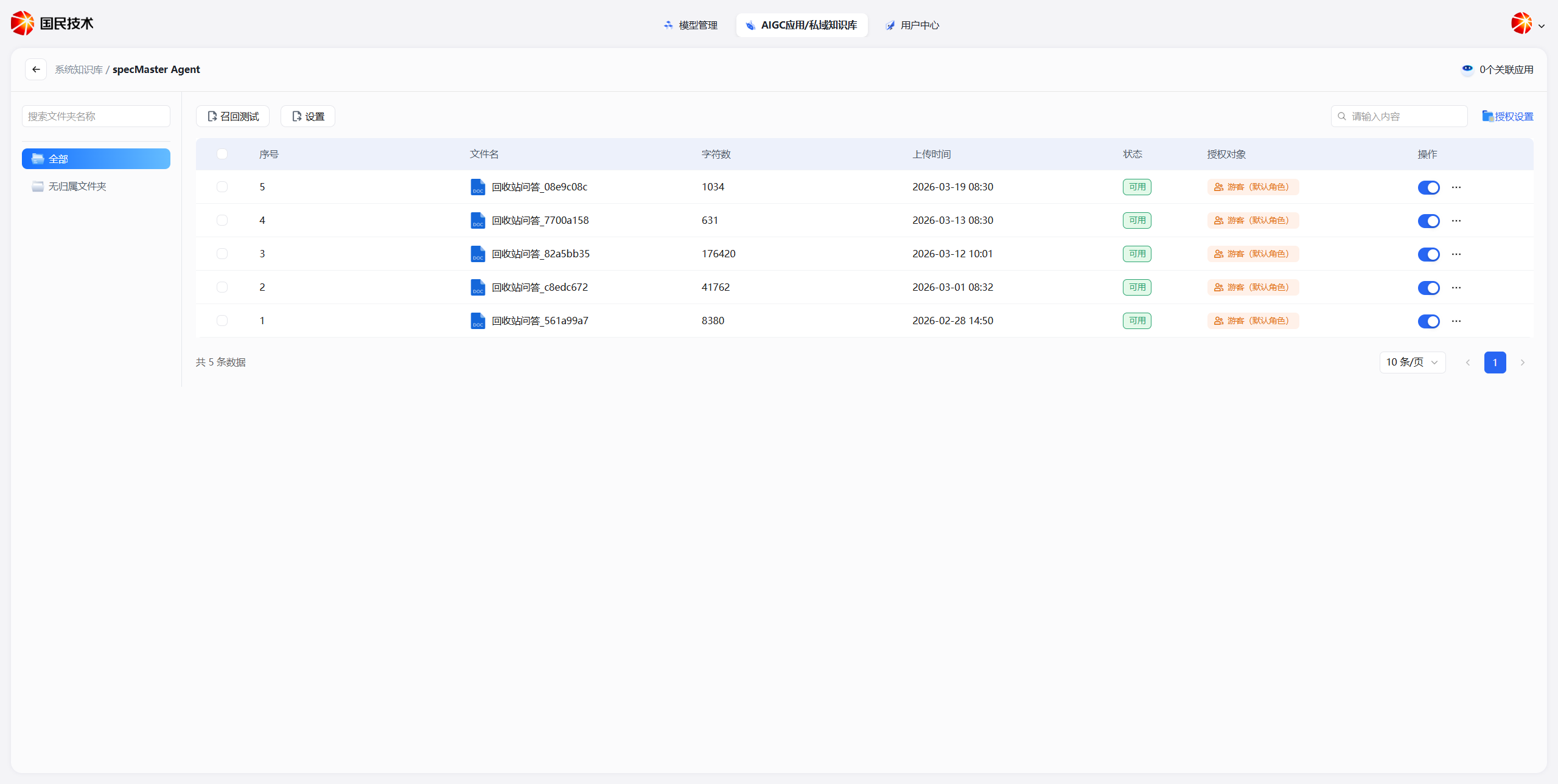Image resolution: width=1558 pixels, height=784 pixels.
Task: Click the 设置 button
Action: click(308, 116)
